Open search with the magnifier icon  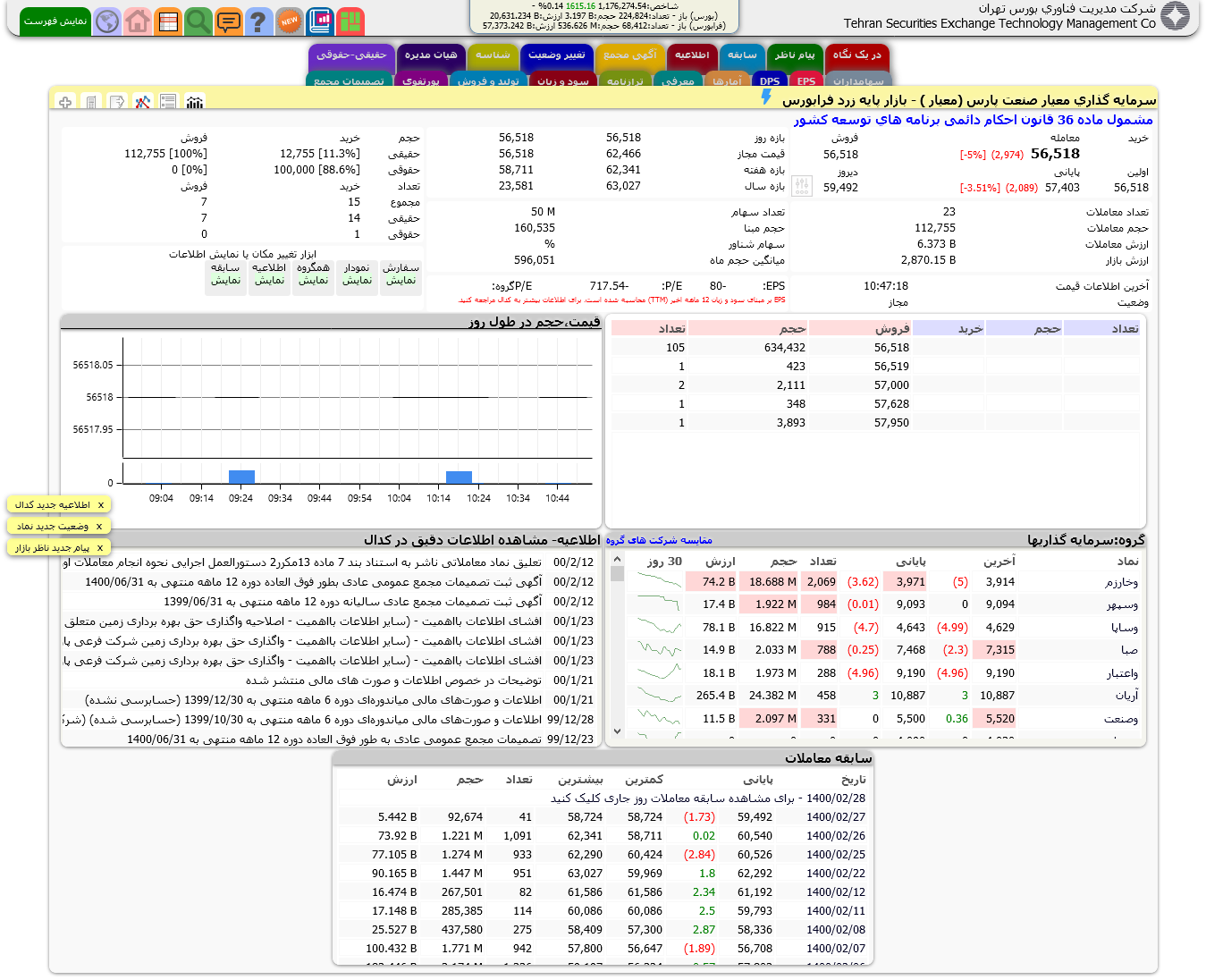tap(198, 21)
